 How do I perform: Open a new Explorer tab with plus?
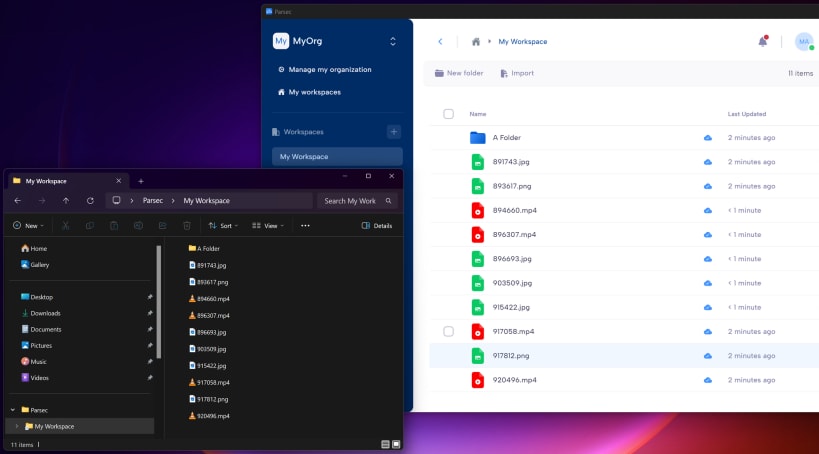[x=141, y=181]
